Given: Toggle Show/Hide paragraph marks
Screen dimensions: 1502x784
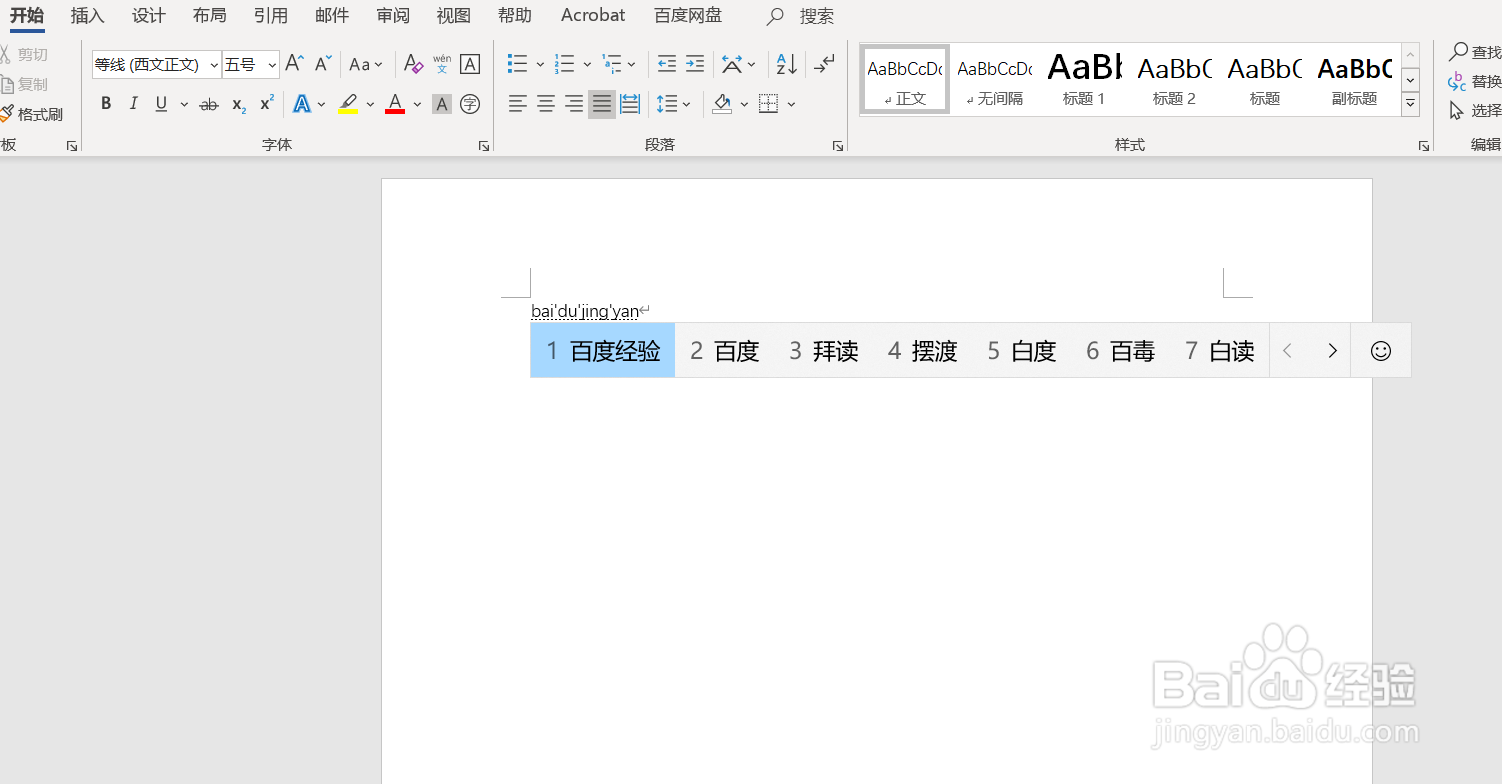Looking at the screenshot, I should pos(824,64).
